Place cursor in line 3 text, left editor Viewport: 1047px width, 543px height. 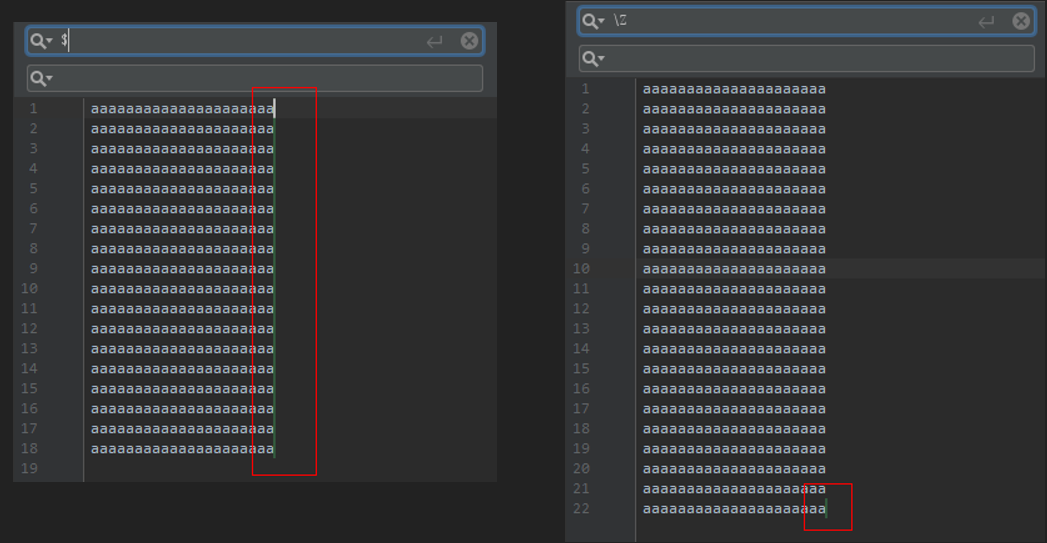(x=182, y=149)
